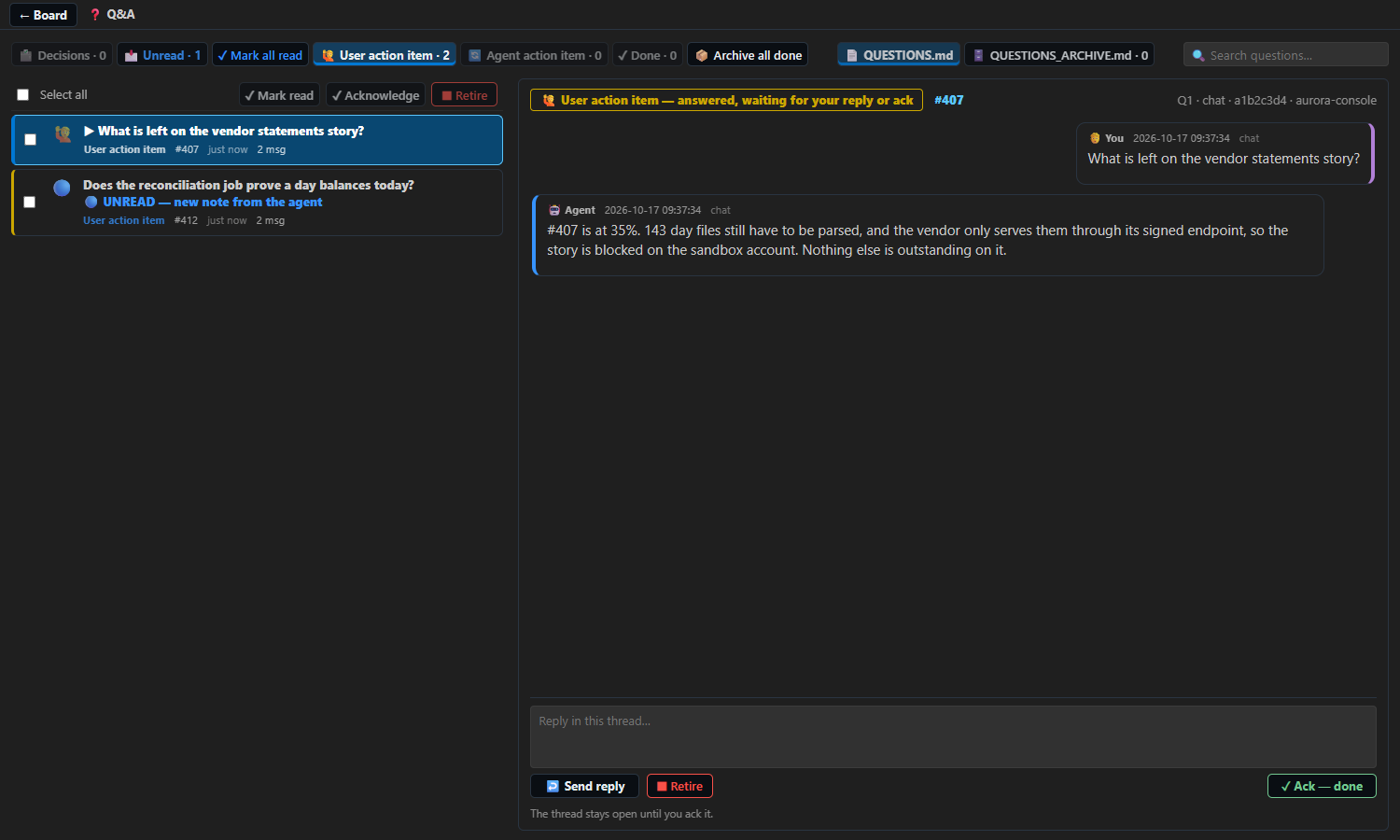Image resolution: width=1400 pixels, height=840 pixels.
Task: Archive all done questions
Action: [748, 55]
